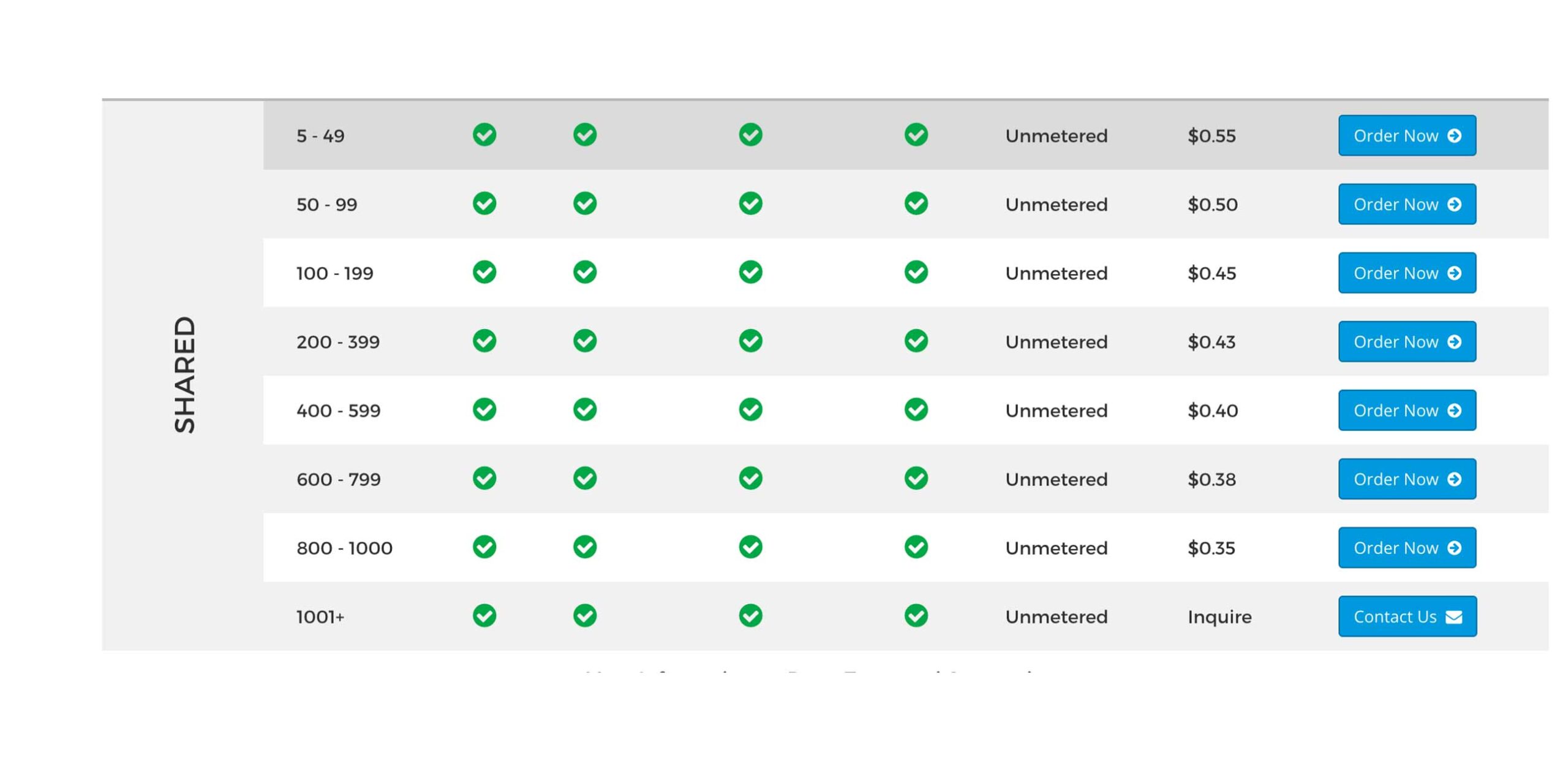This screenshot has width=1568, height=766.
Task: Click Order Now for the 5 - 49 tier
Action: (x=1406, y=135)
